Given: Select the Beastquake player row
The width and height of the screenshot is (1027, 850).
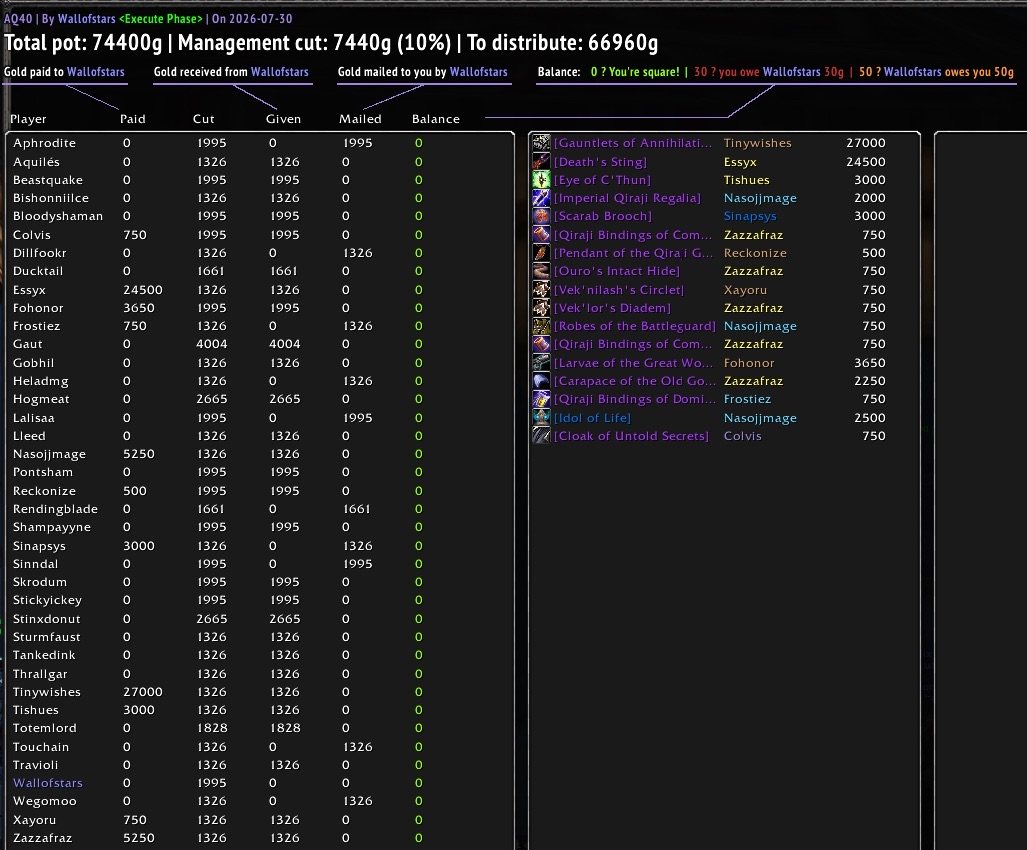Looking at the screenshot, I should (260, 179).
